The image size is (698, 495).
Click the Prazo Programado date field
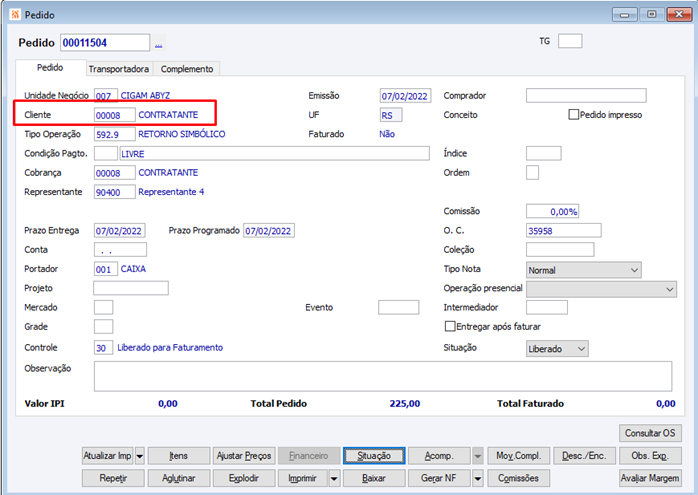tap(268, 231)
